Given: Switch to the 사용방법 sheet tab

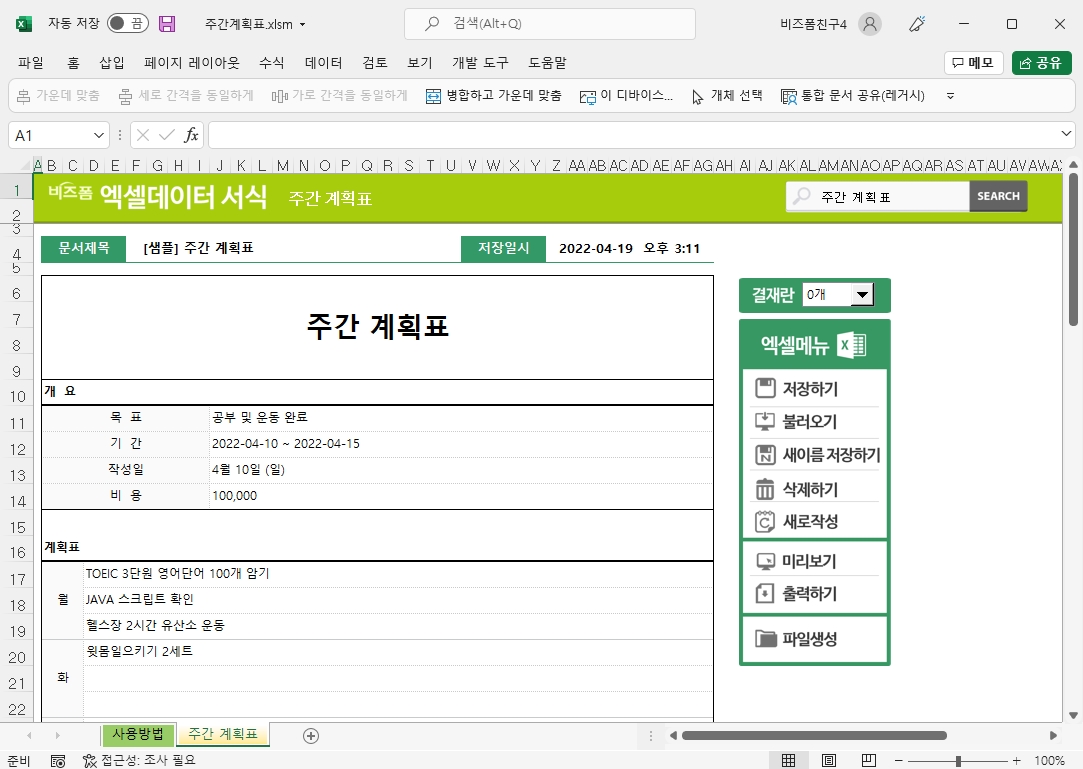Looking at the screenshot, I should [x=138, y=735].
